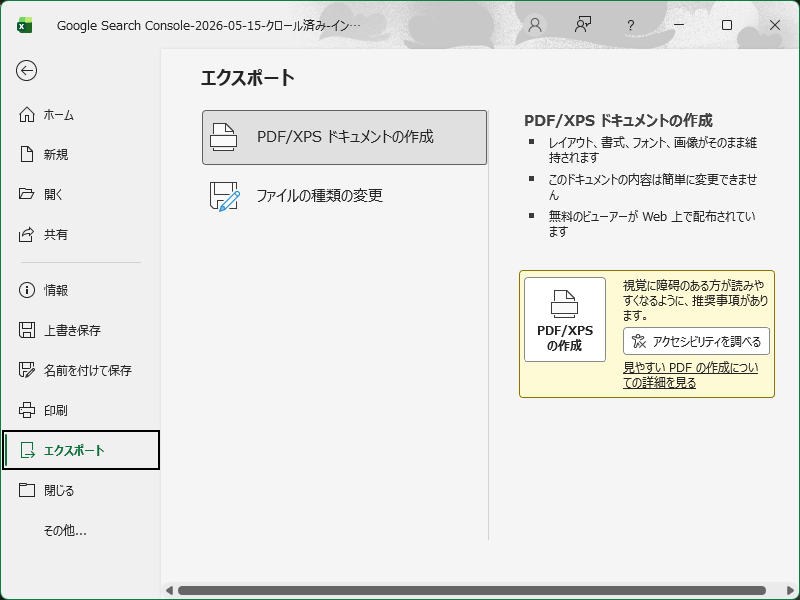
Task: Click the feedback person icon
Action: tap(583, 24)
